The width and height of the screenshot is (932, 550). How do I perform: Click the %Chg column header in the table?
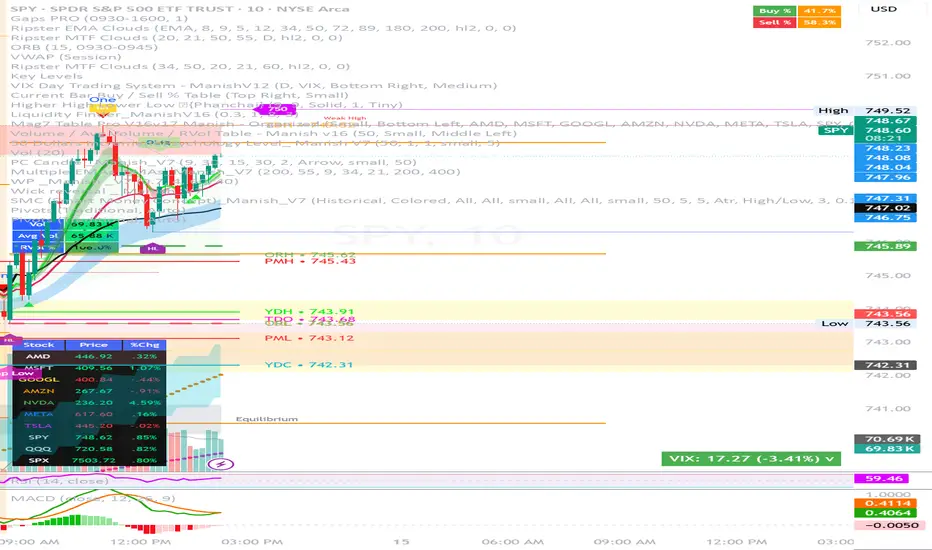(144, 345)
